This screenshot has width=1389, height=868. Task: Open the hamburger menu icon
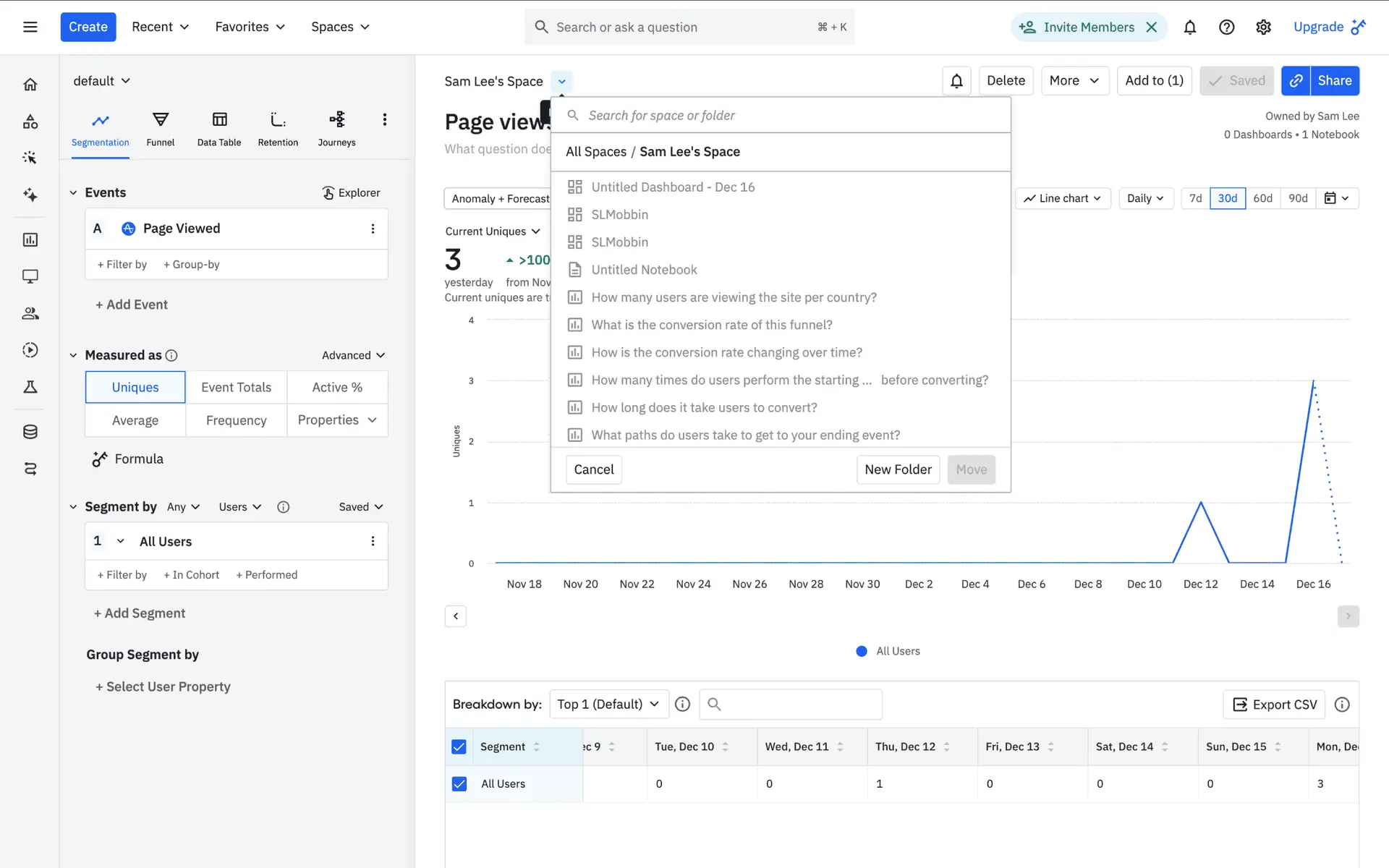30,27
